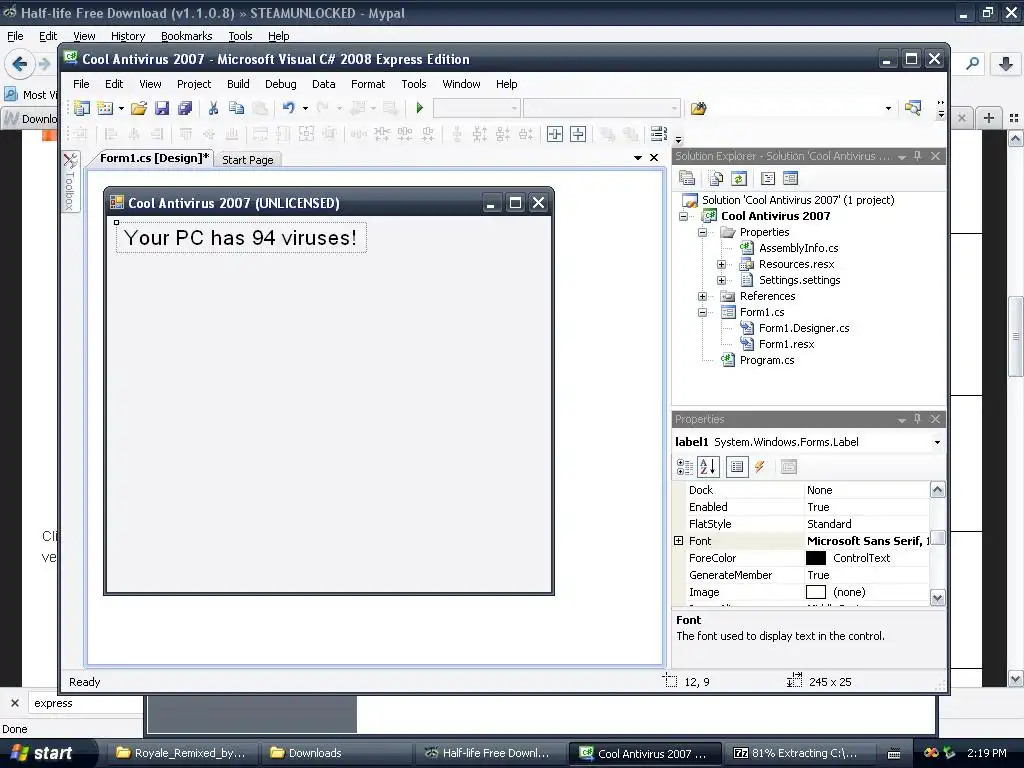1024x768 pixels.
Task: Click Show All Files in Solution Explorer
Action: coord(716,178)
